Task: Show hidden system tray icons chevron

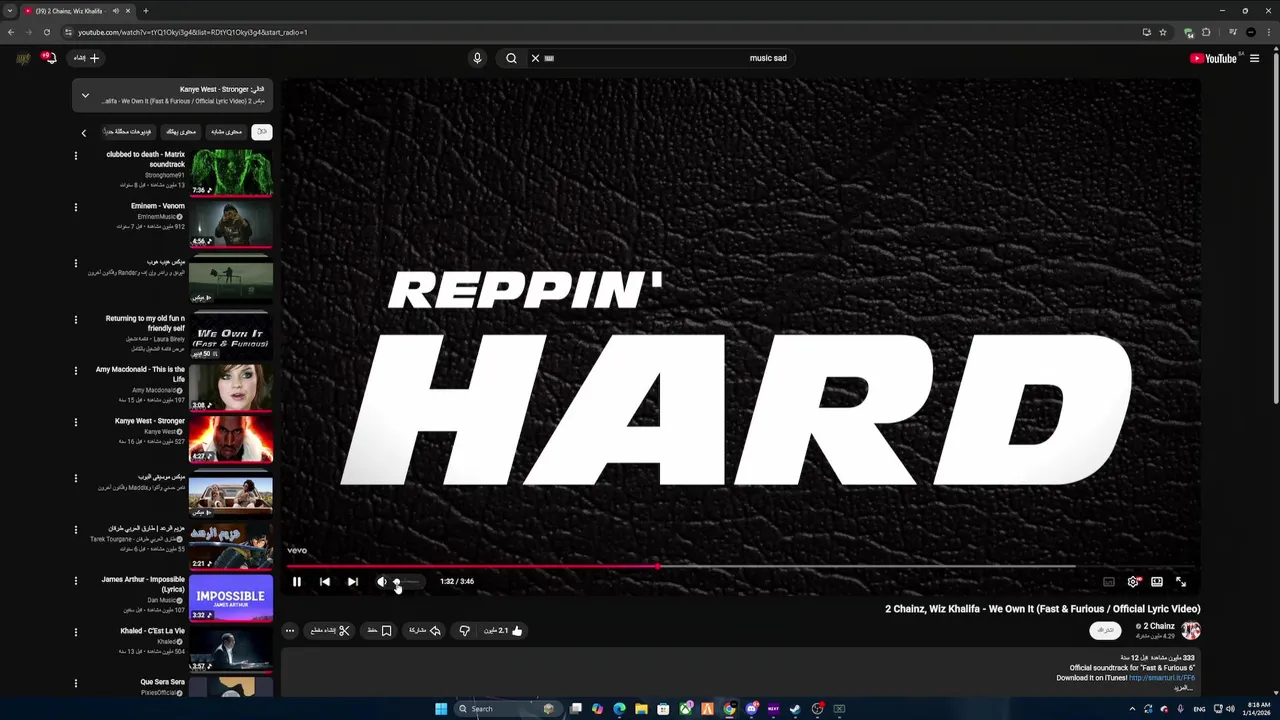Action: tap(1132, 709)
